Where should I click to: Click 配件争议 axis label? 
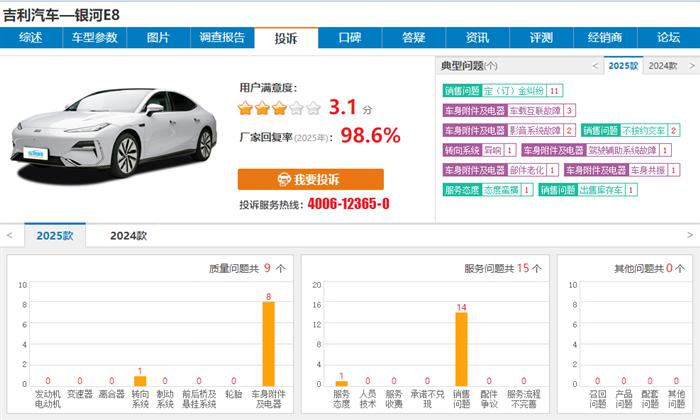tap(489, 399)
